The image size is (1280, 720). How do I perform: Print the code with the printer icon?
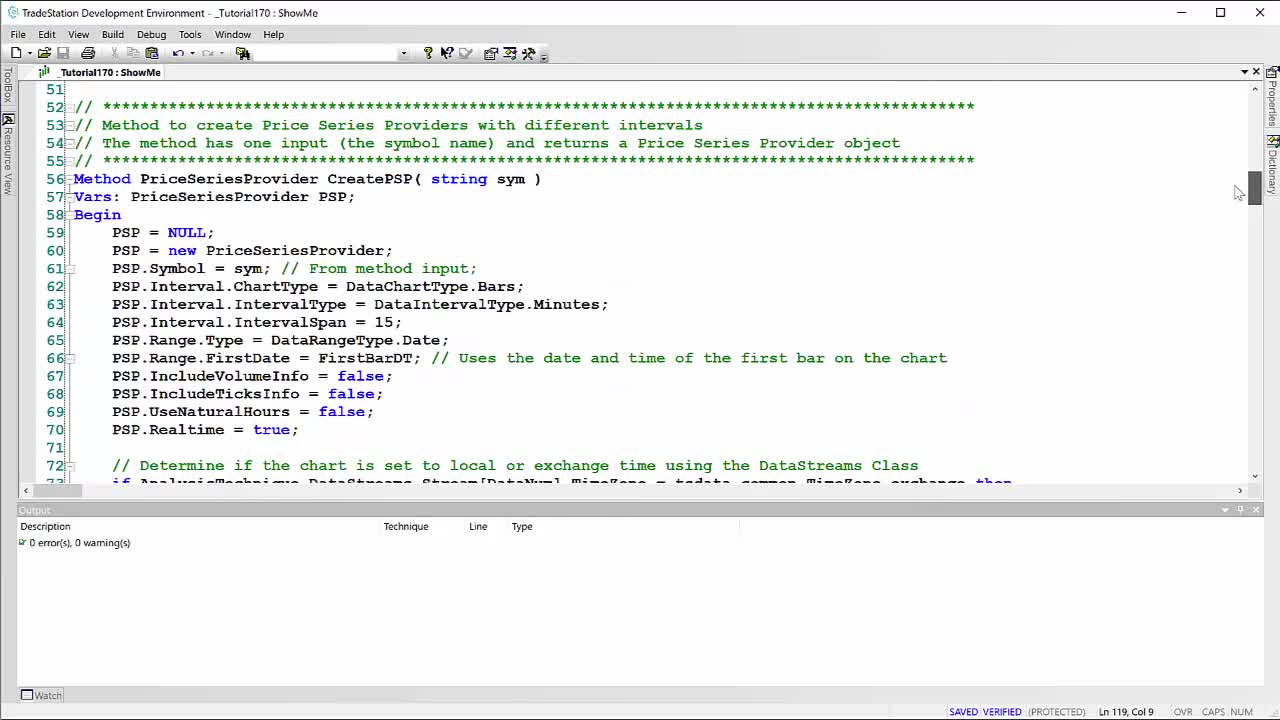[88, 53]
